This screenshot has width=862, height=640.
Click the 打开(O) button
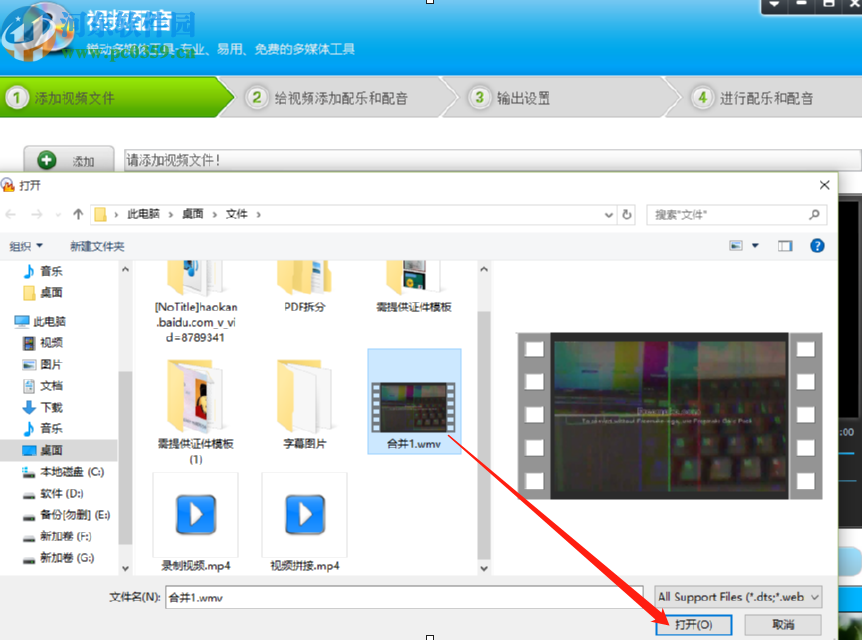(694, 625)
